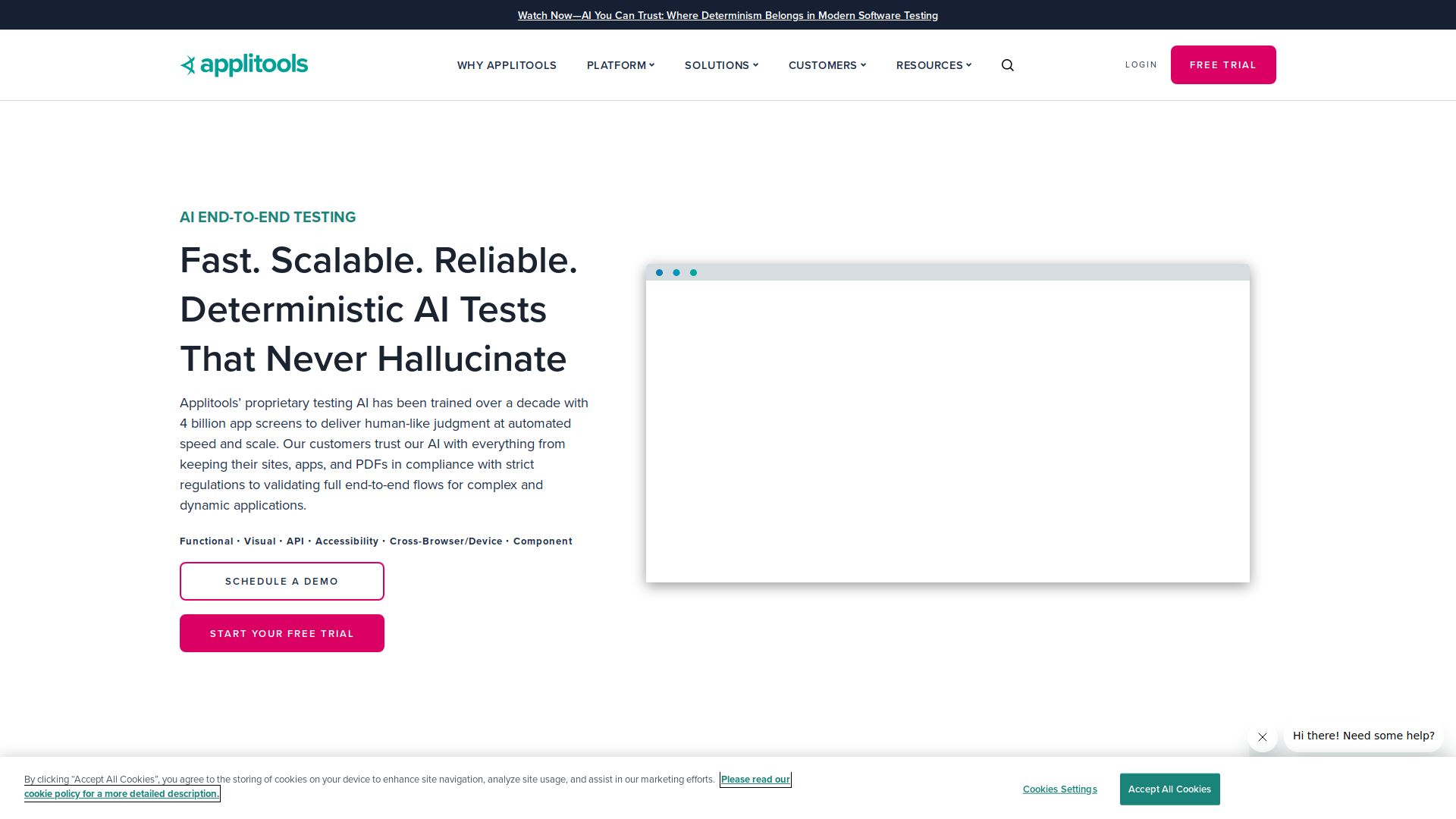1456x819 pixels.
Task: Click the Login link
Action: (x=1141, y=64)
